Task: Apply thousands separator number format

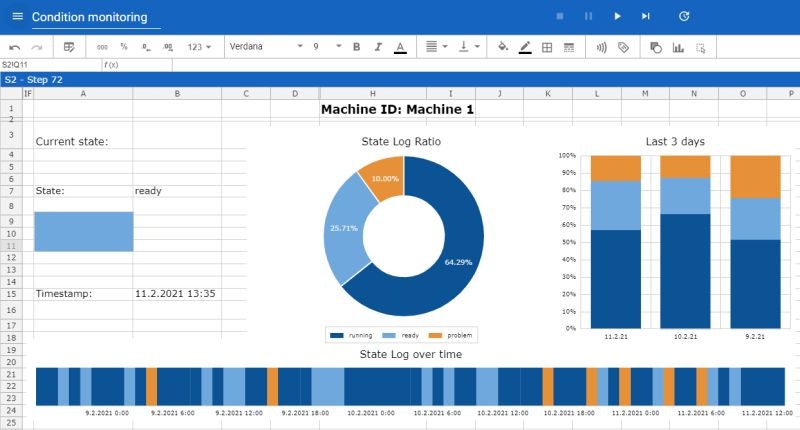Action: point(102,47)
